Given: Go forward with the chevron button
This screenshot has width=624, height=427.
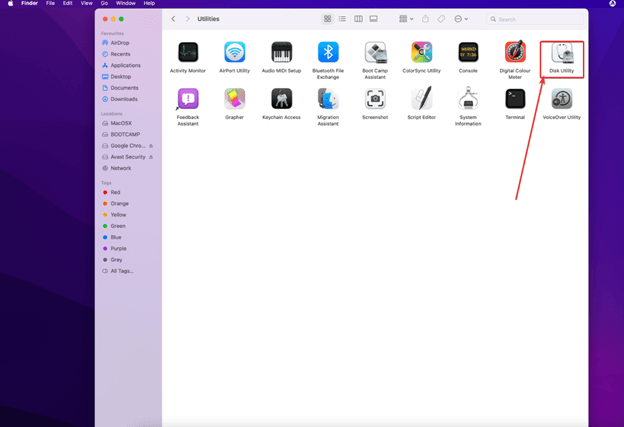Looking at the screenshot, I should point(187,19).
